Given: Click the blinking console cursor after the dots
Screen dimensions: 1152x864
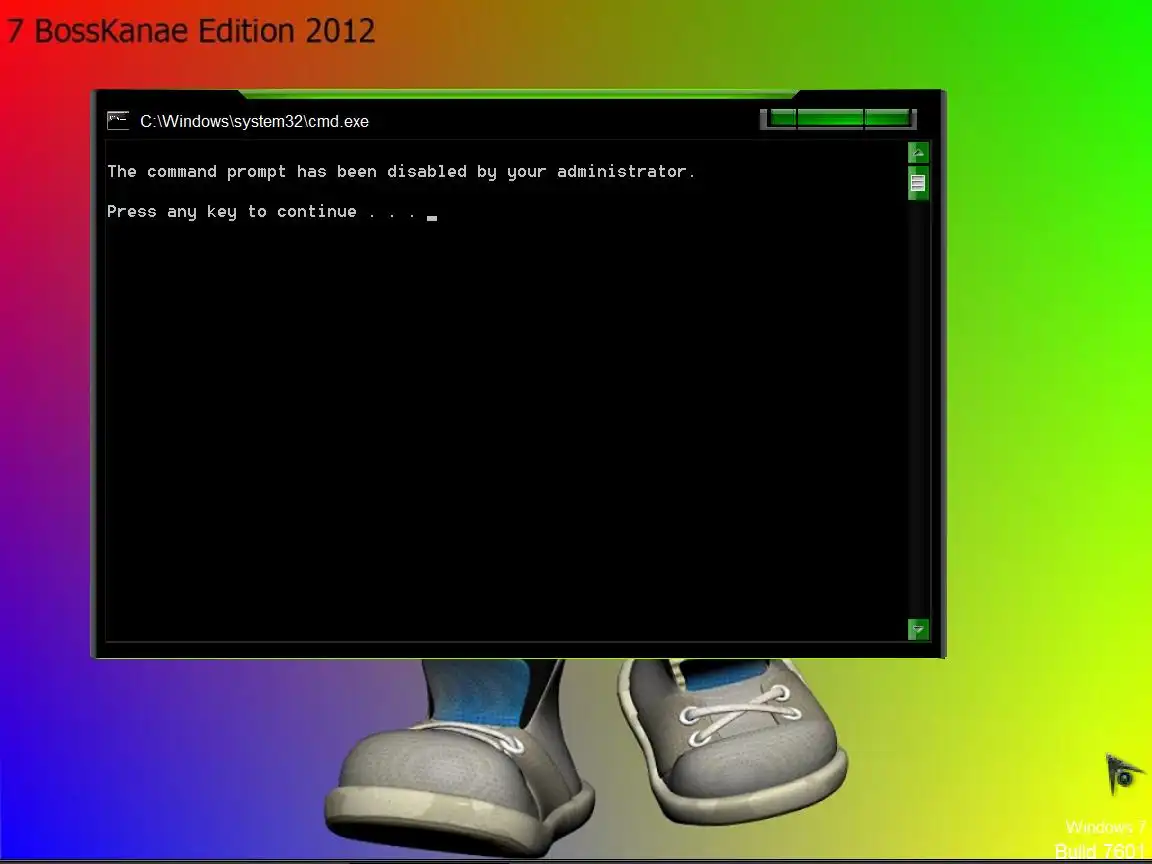Looking at the screenshot, I should [x=432, y=217].
